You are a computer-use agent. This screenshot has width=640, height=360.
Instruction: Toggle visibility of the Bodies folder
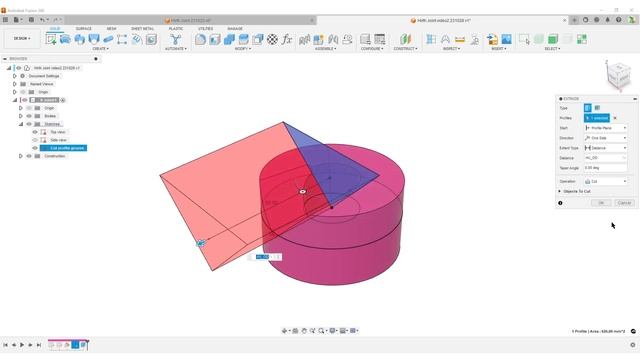29,116
